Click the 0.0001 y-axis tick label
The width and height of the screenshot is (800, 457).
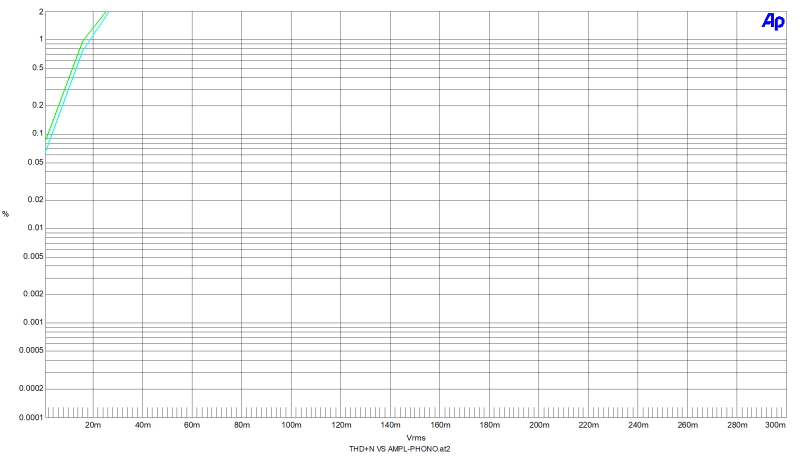[x=32, y=417]
